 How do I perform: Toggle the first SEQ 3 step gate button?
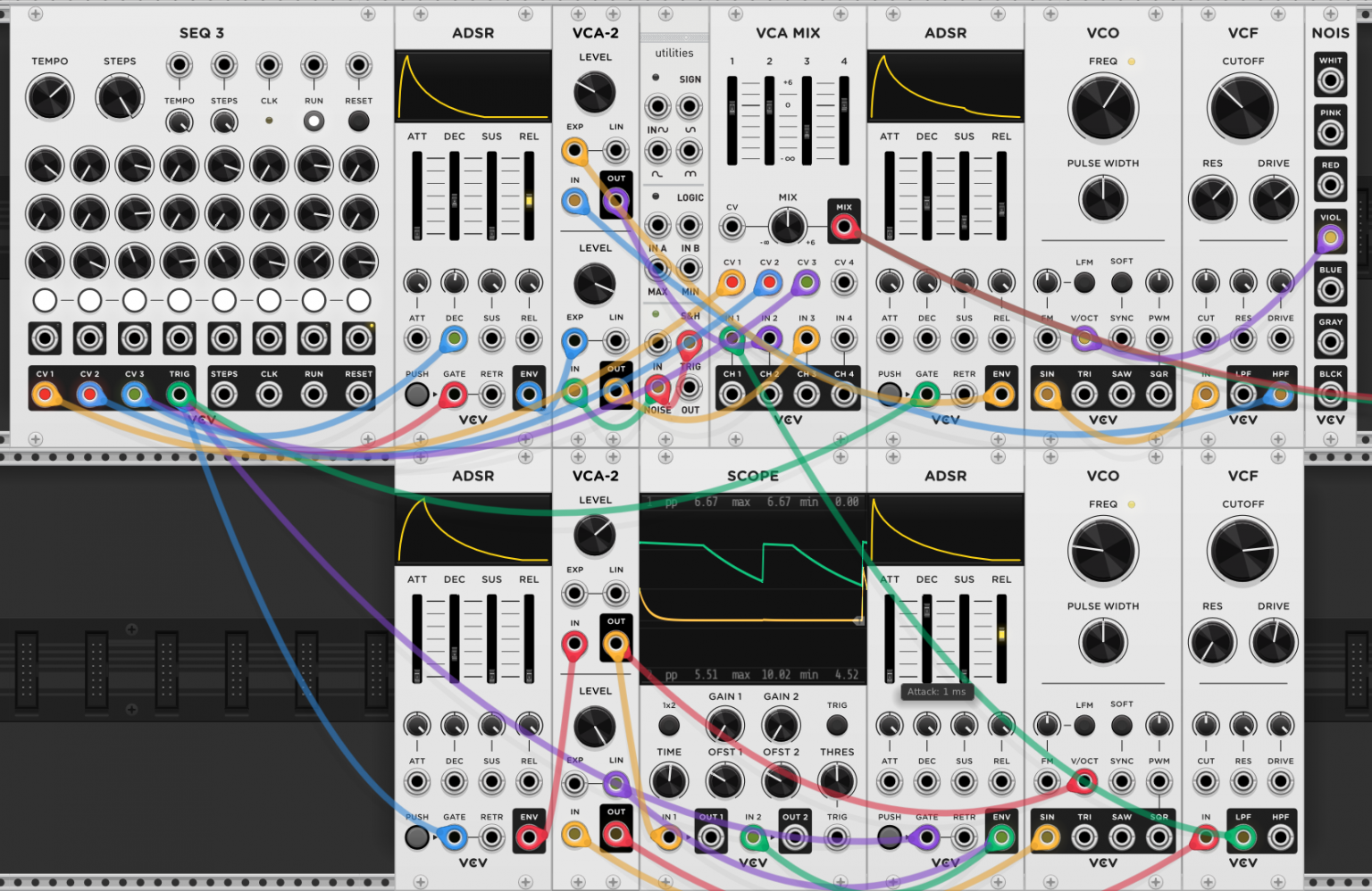click(x=45, y=300)
